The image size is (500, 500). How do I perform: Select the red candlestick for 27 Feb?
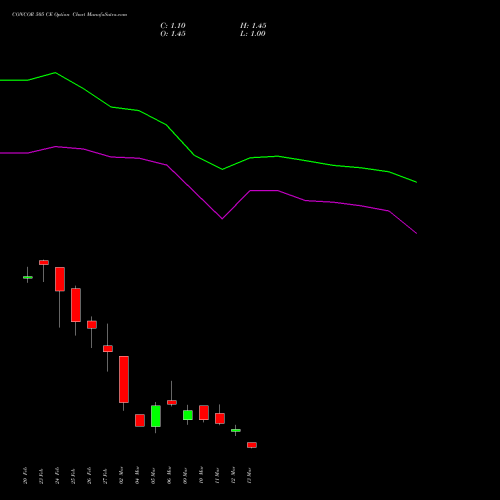tap(108, 349)
